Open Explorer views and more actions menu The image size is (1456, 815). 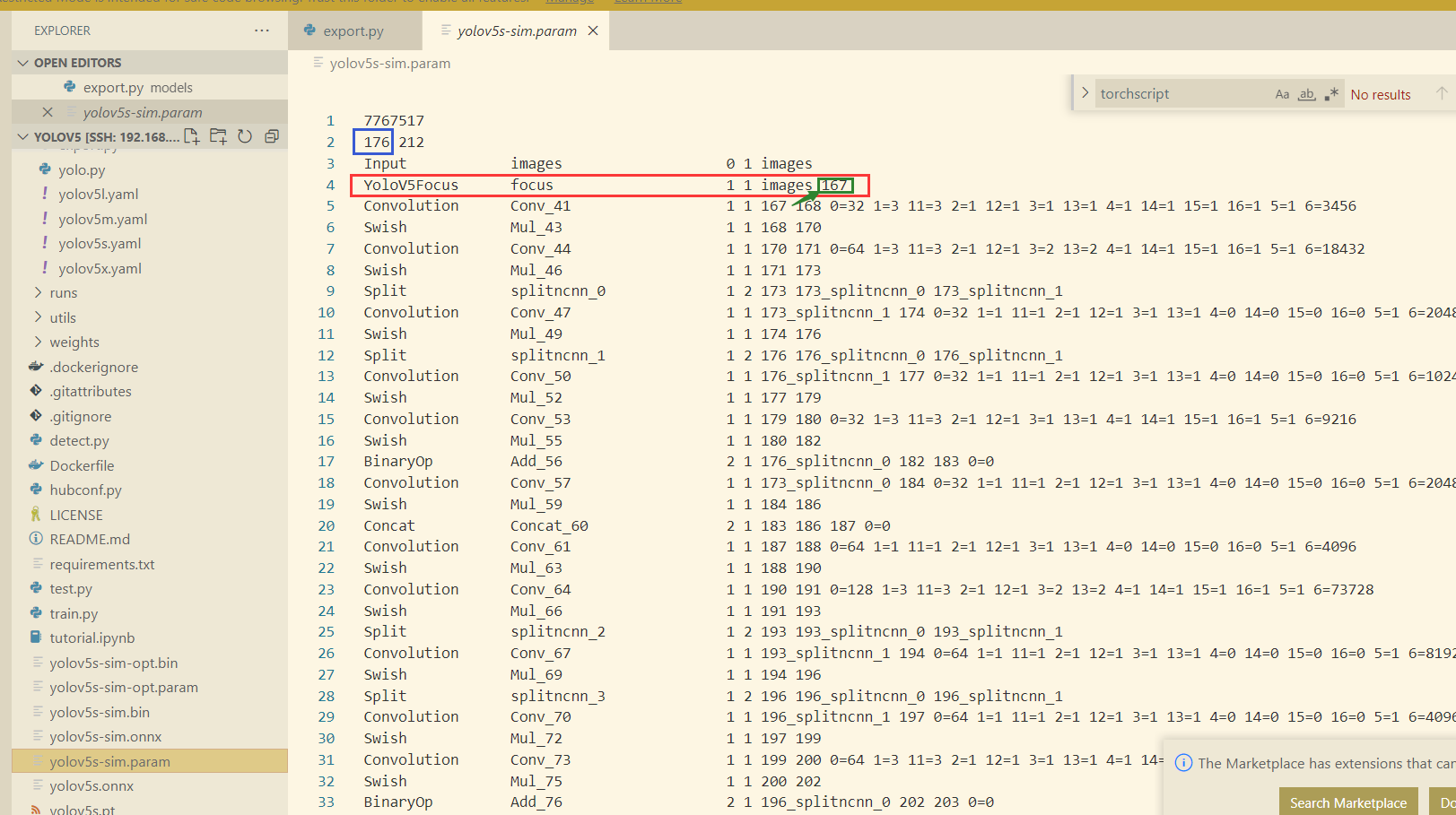pos(261,30)
